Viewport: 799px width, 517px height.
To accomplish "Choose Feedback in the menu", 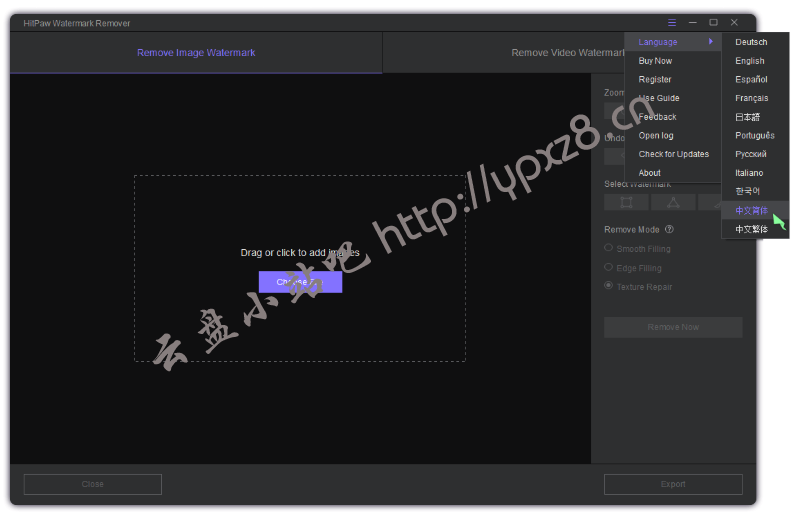I will tap(673, 117).
